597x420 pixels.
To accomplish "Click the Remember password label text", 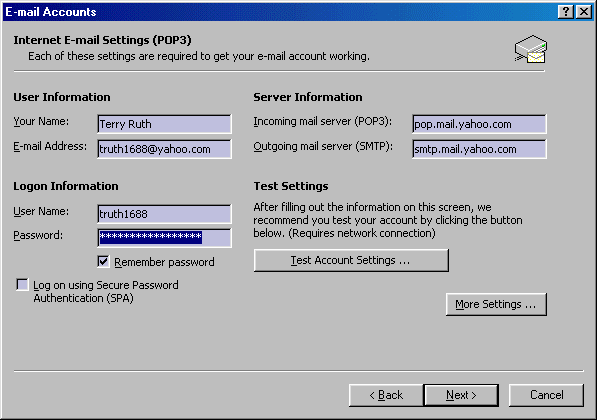I will click(164, 262).
